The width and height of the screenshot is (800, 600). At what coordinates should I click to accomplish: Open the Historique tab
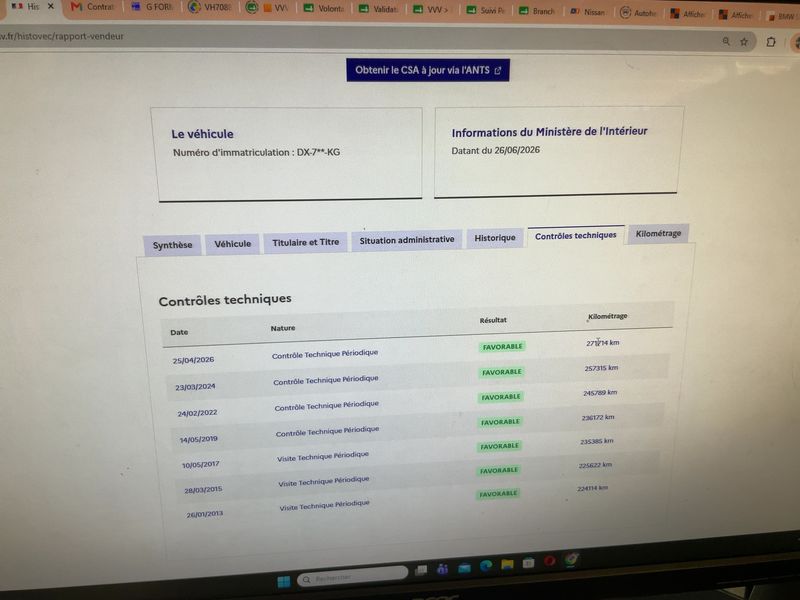click(x=495, y=238)
